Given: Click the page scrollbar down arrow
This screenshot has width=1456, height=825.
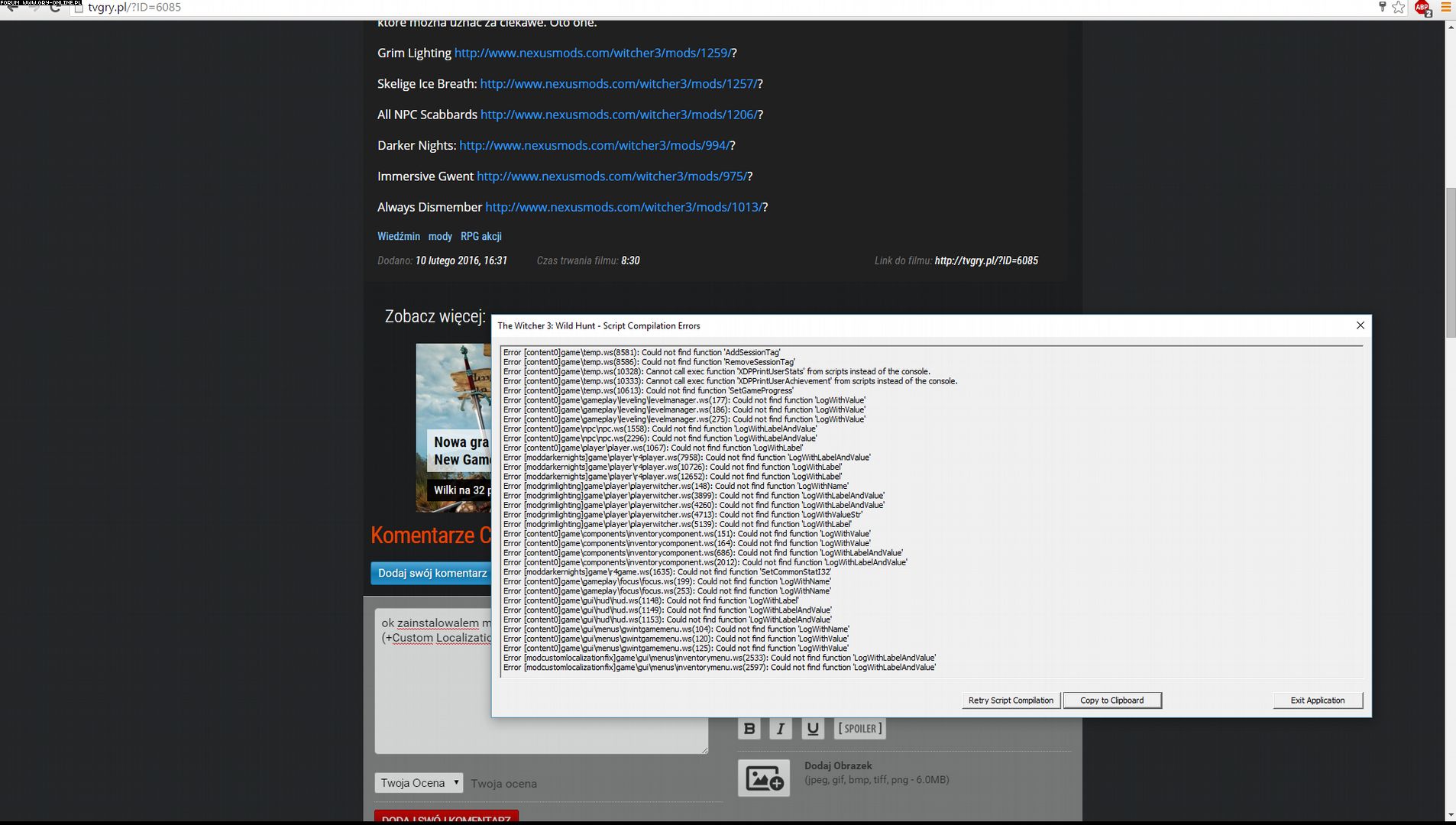Looking at the screenshot, I should coord(1450,816).
